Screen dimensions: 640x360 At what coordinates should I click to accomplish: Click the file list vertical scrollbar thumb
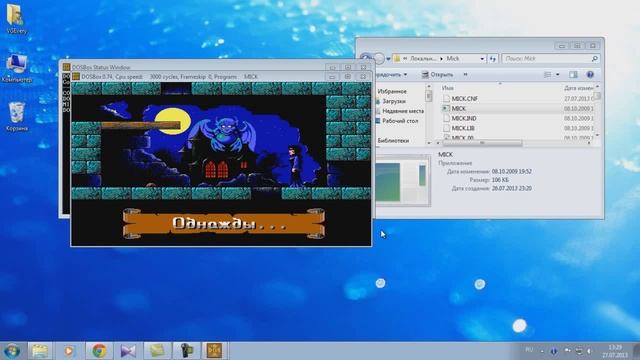click(597, 96)
